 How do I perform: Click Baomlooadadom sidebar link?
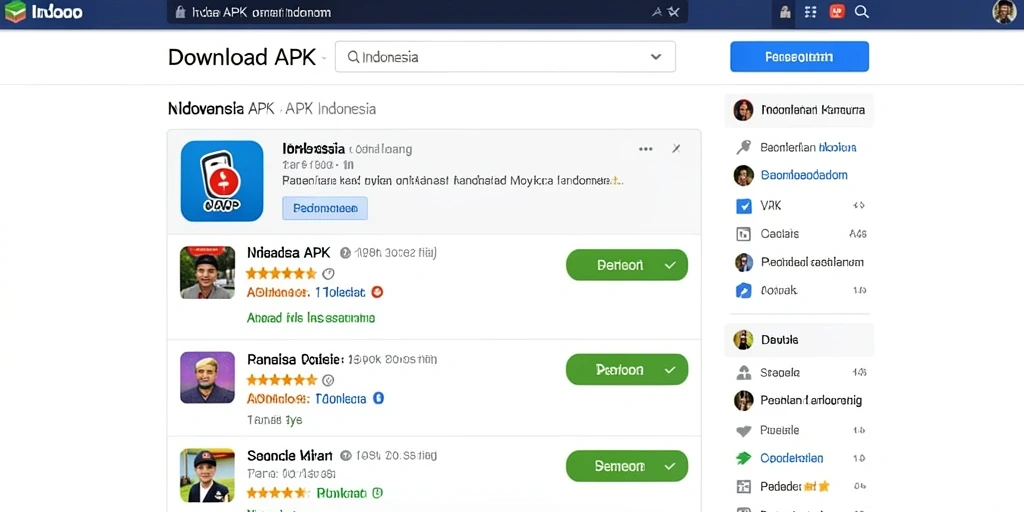(804, 175)
